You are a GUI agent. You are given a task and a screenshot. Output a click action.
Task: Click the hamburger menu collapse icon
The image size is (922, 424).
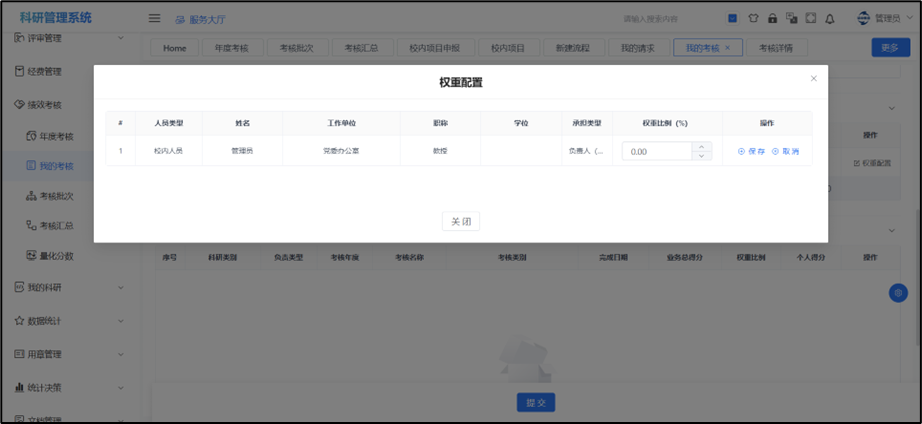coord(154,18)
